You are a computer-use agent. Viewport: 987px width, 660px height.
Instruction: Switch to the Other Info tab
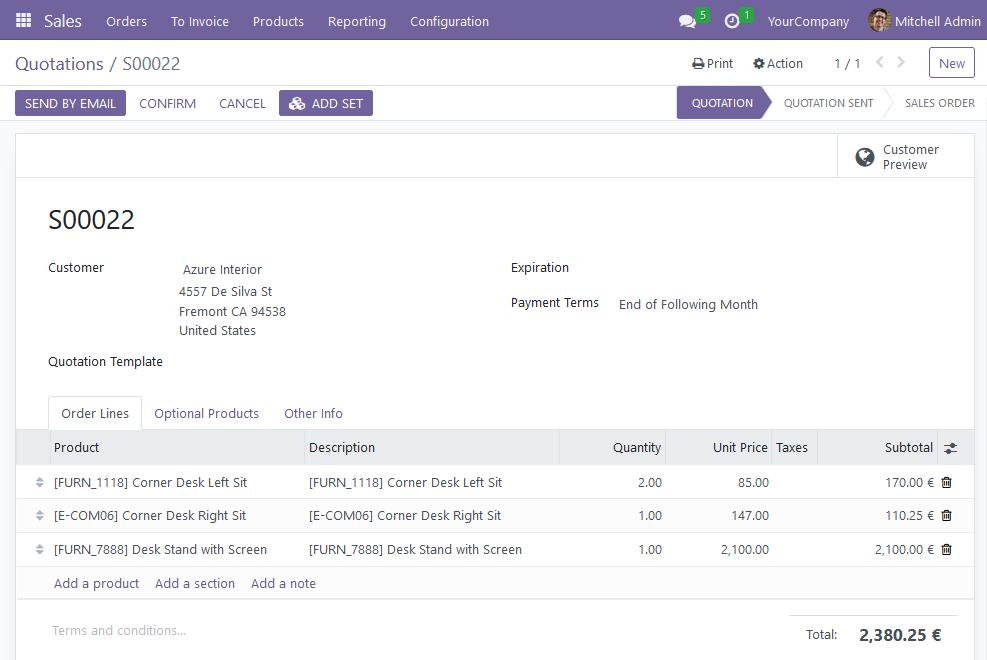tap(313, 413)
